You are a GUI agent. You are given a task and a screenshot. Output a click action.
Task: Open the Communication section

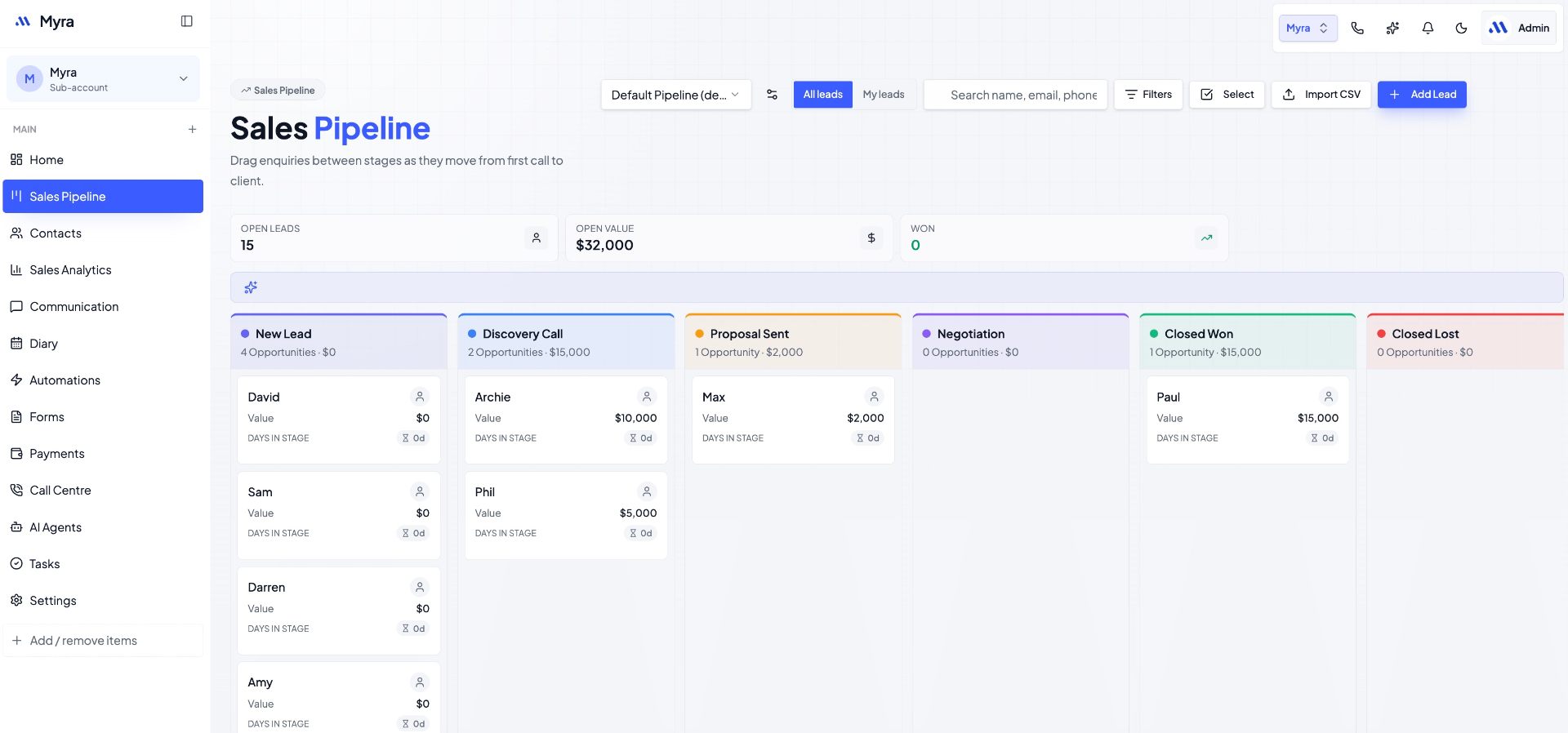(103, 307)
